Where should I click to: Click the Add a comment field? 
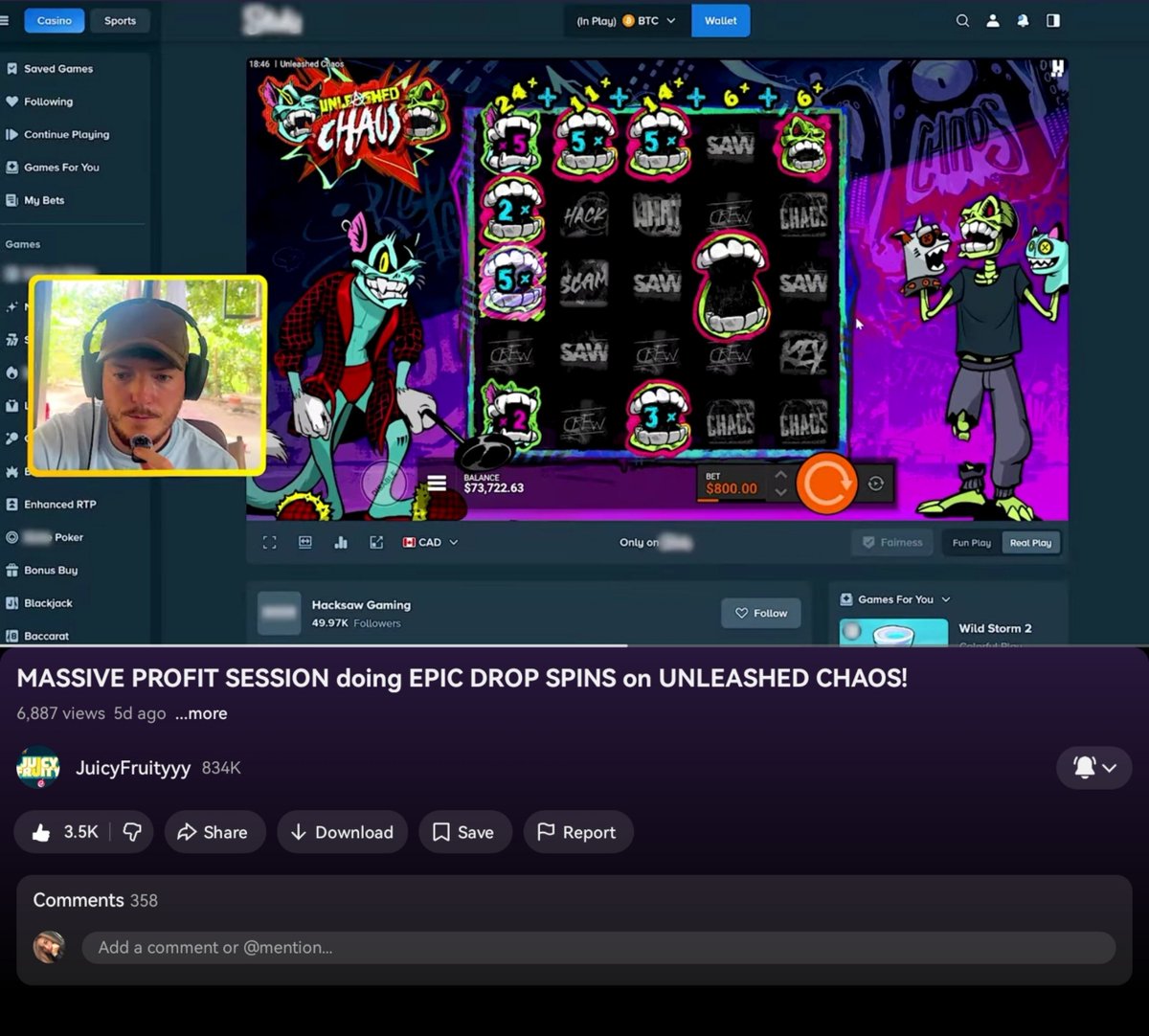coord(598,948)
